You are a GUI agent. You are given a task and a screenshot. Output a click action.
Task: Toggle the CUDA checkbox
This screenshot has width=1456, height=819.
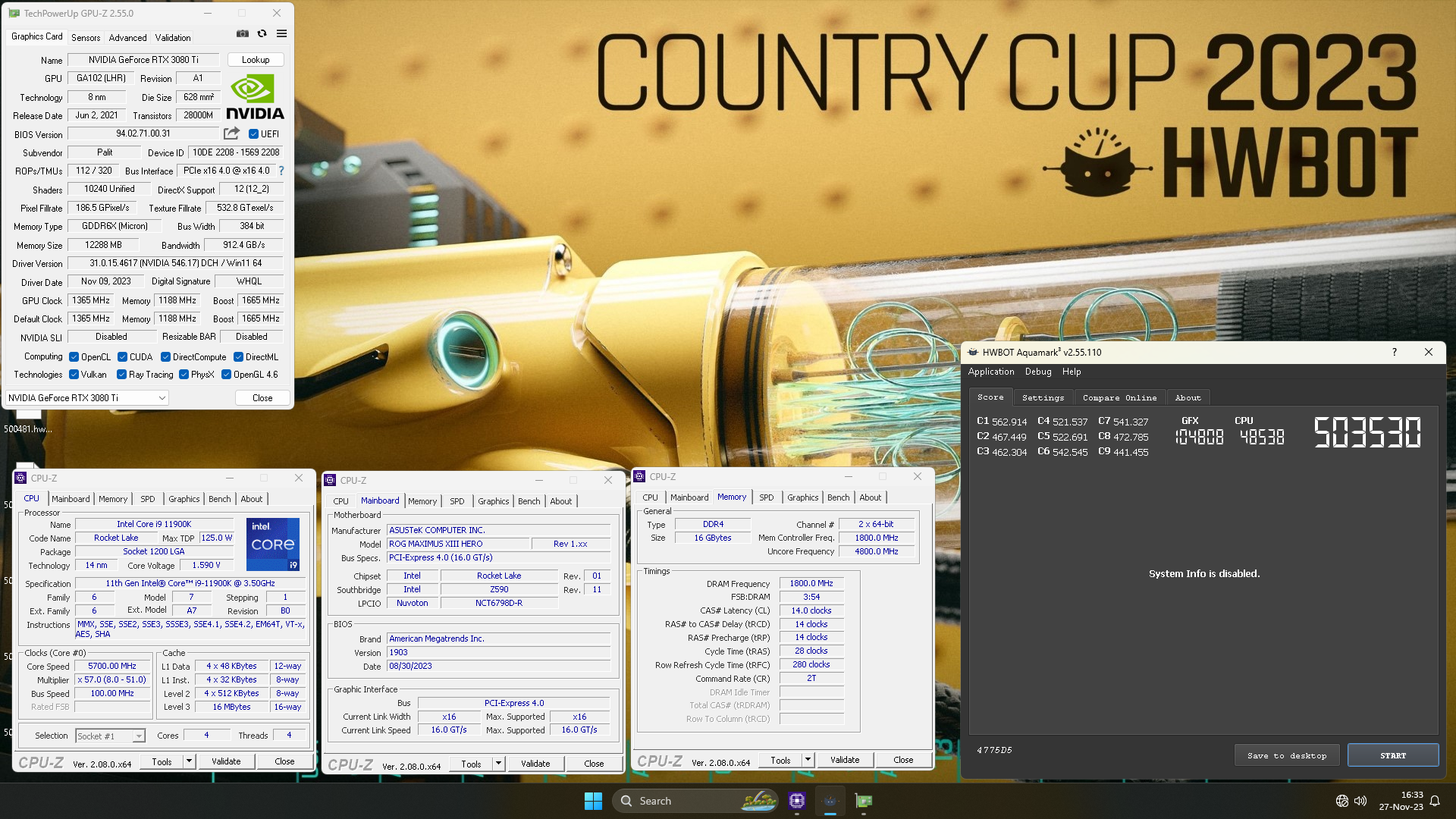[x=122, y=357]
